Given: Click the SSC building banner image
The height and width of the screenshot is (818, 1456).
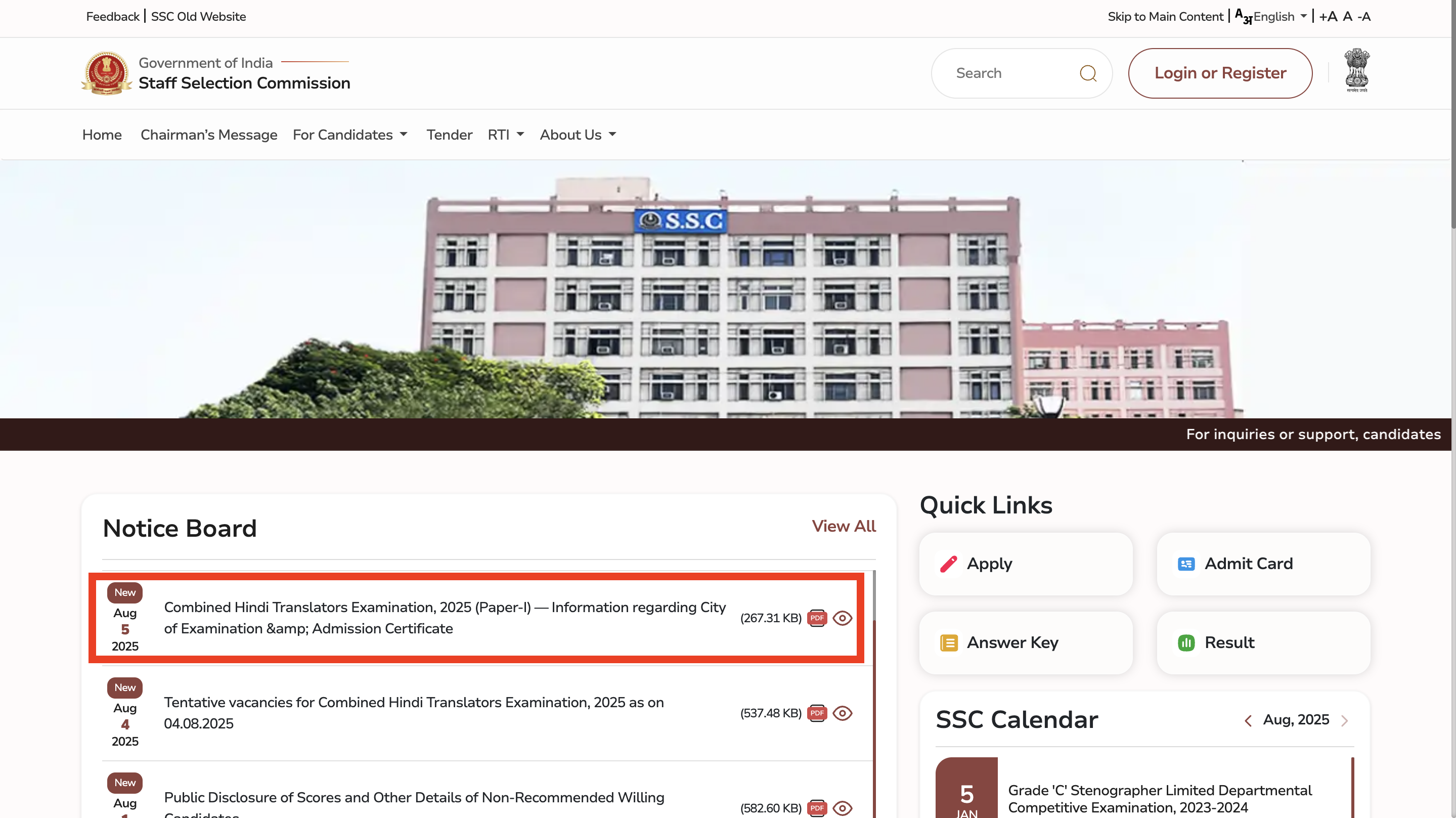Looking at the screenshot, I should pos(725,289).
